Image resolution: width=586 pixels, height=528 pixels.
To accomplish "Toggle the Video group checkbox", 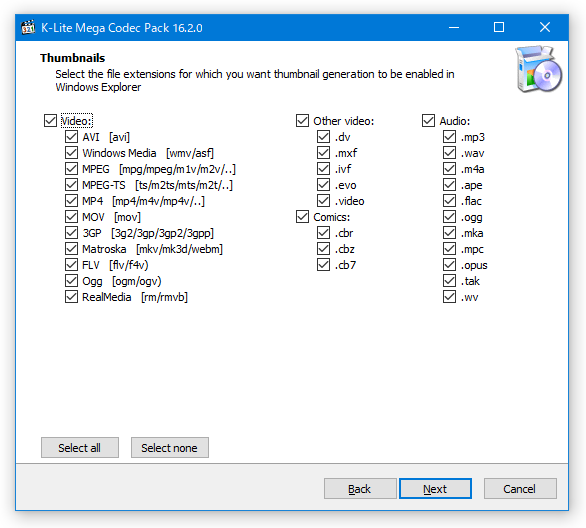I will [x=50, y=121].
